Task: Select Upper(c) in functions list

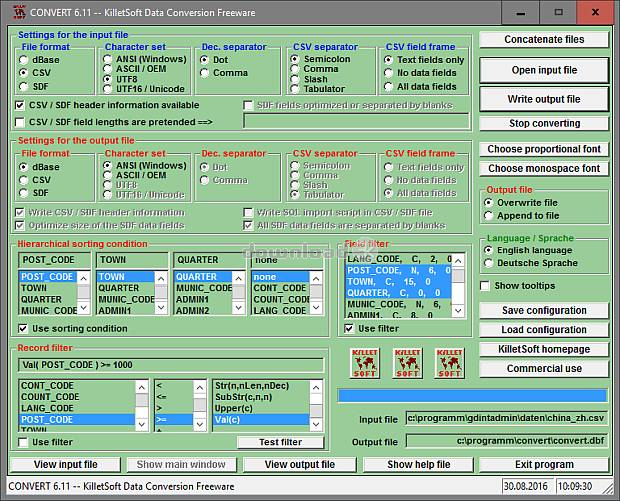Action: tap(261, 408)
